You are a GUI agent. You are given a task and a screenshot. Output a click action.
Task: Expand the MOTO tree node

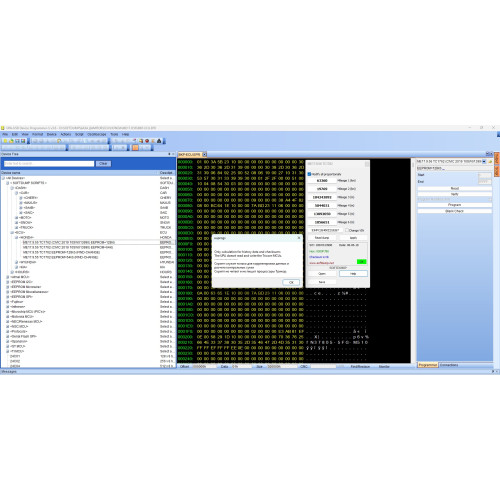click(x=16, y=218)
